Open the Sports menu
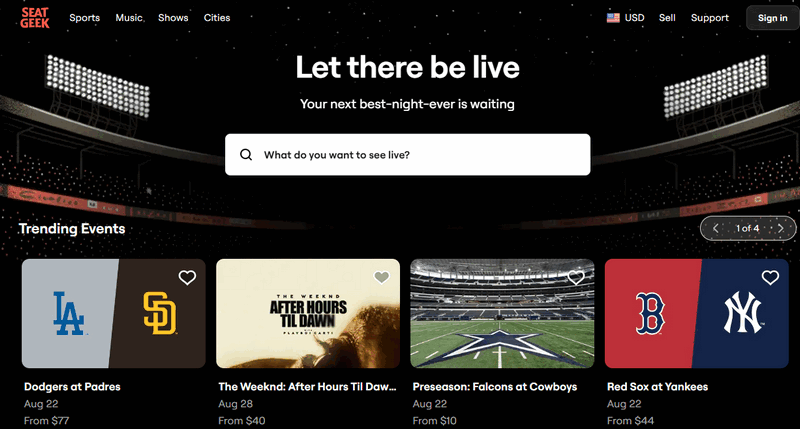 (x=85, y=18)
